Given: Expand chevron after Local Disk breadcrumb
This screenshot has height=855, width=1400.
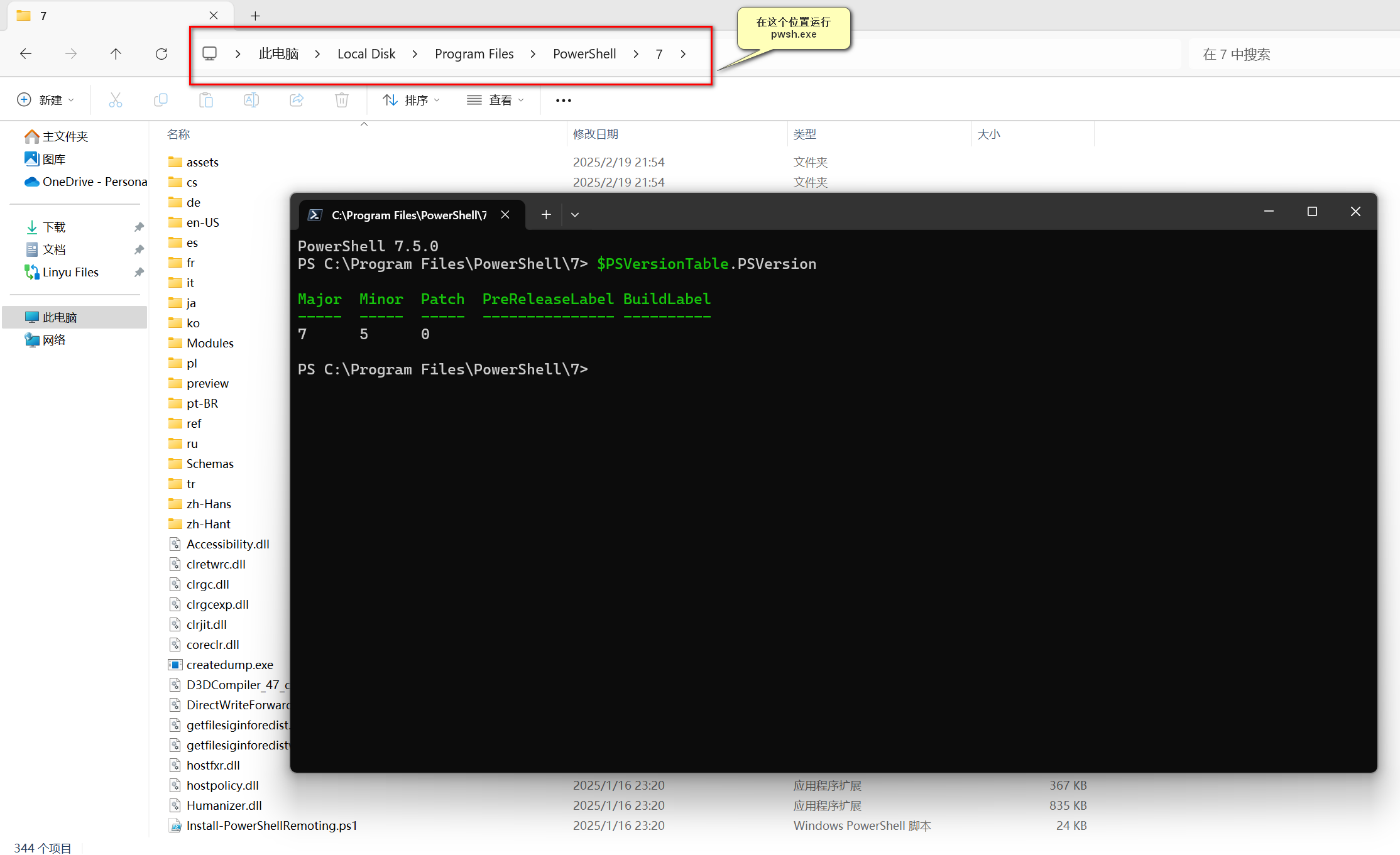Looking at the screenshot, I should pyautogui.click(x=415, y=54).
